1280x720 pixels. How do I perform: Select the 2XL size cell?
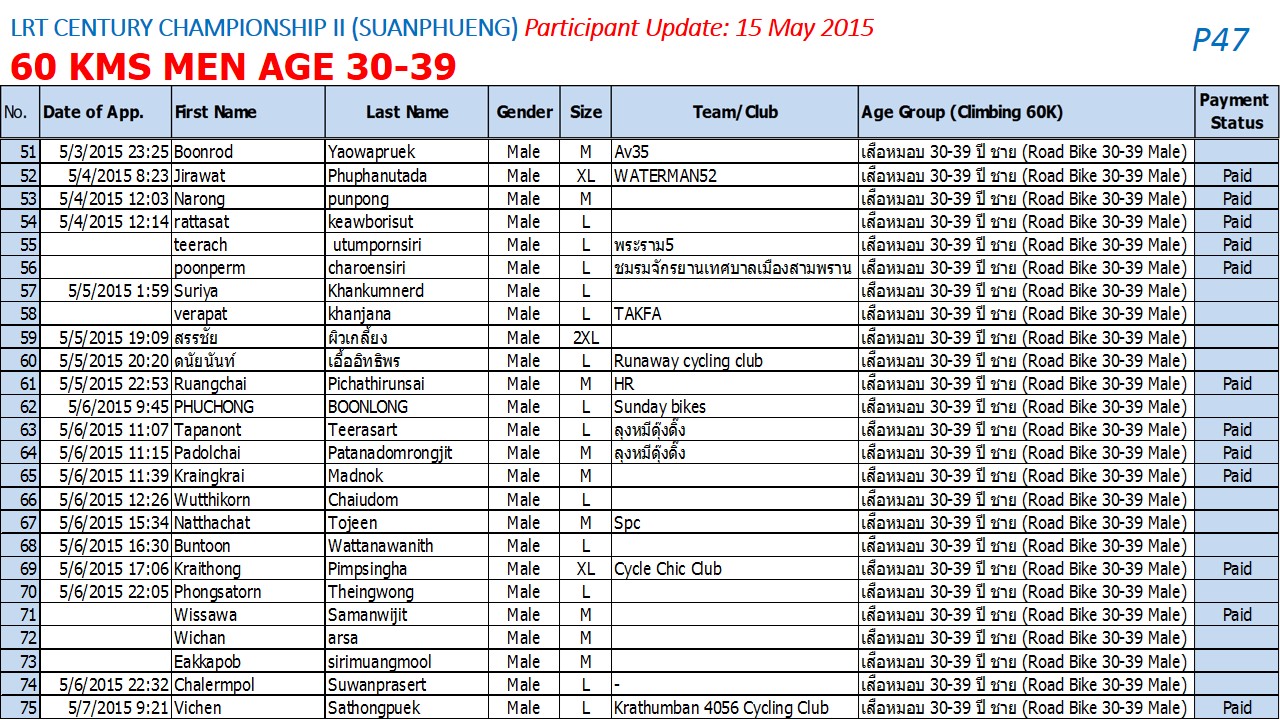click(x=586, y=338)
